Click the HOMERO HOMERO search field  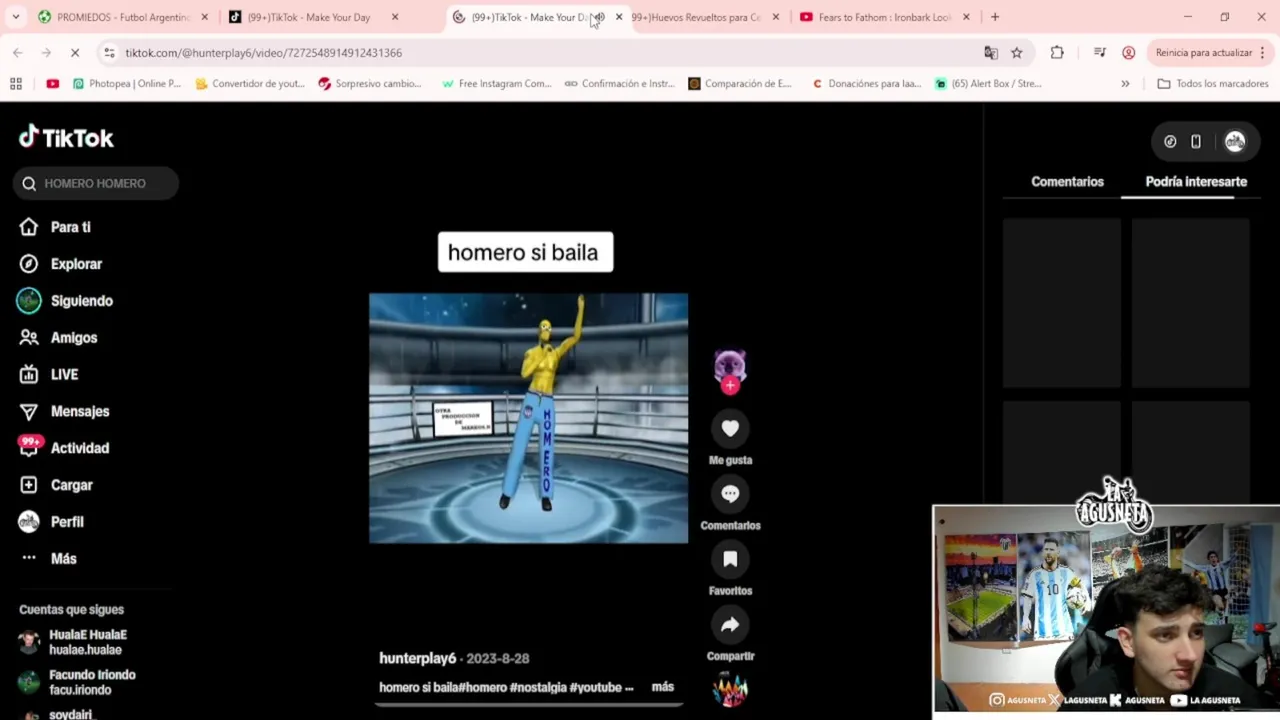click(96, 183)
